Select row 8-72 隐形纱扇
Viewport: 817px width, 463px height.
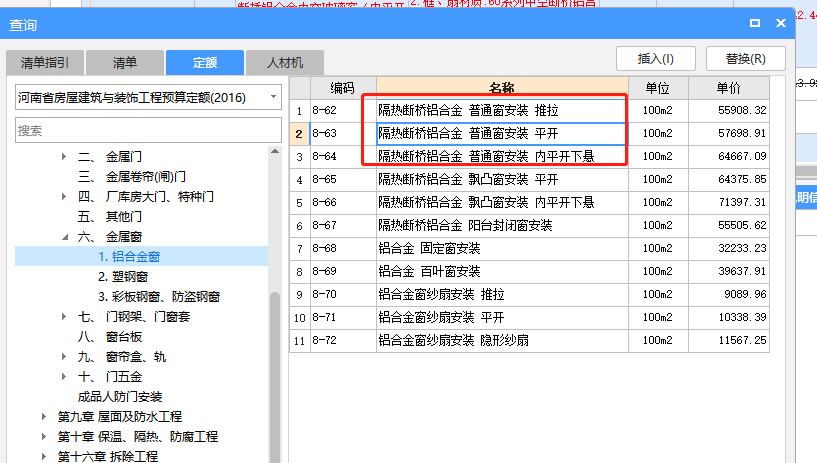529,340
